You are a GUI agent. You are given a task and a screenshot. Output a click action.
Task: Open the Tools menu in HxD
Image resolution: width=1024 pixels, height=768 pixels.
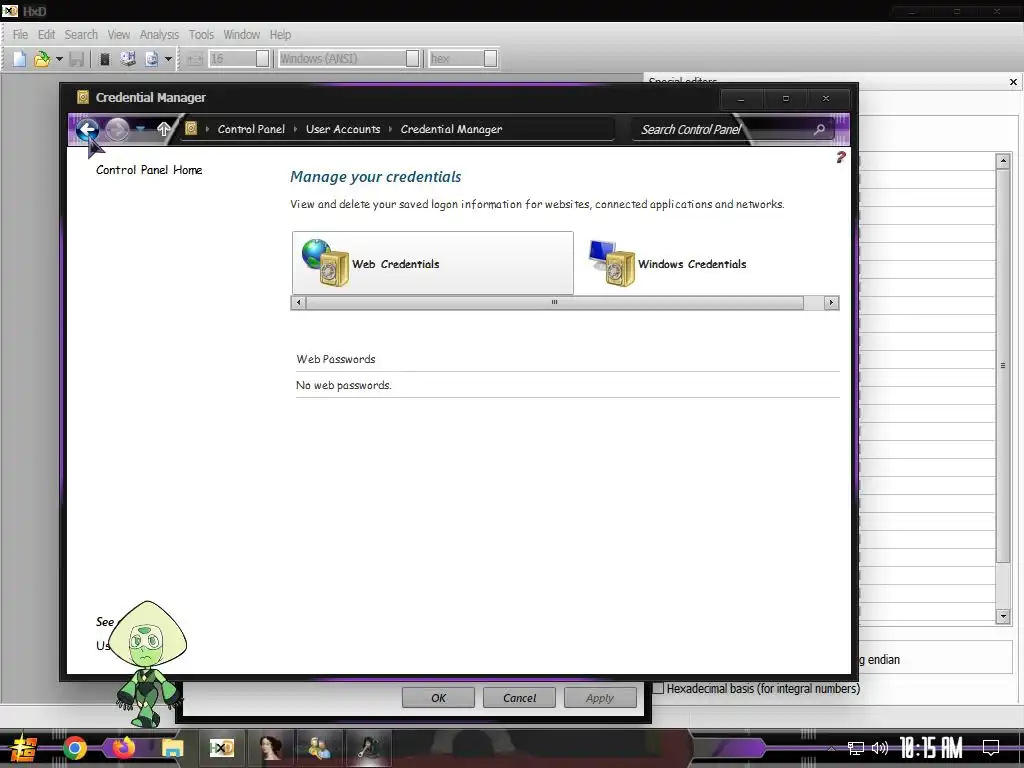tap(201, 35)
